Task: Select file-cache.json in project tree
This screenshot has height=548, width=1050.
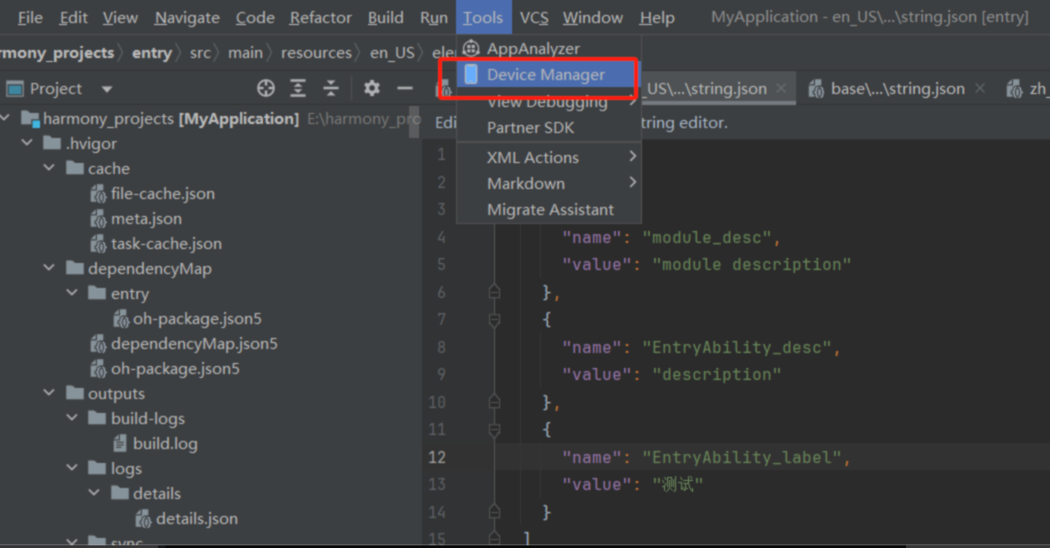Action: (x=163, y=194)
